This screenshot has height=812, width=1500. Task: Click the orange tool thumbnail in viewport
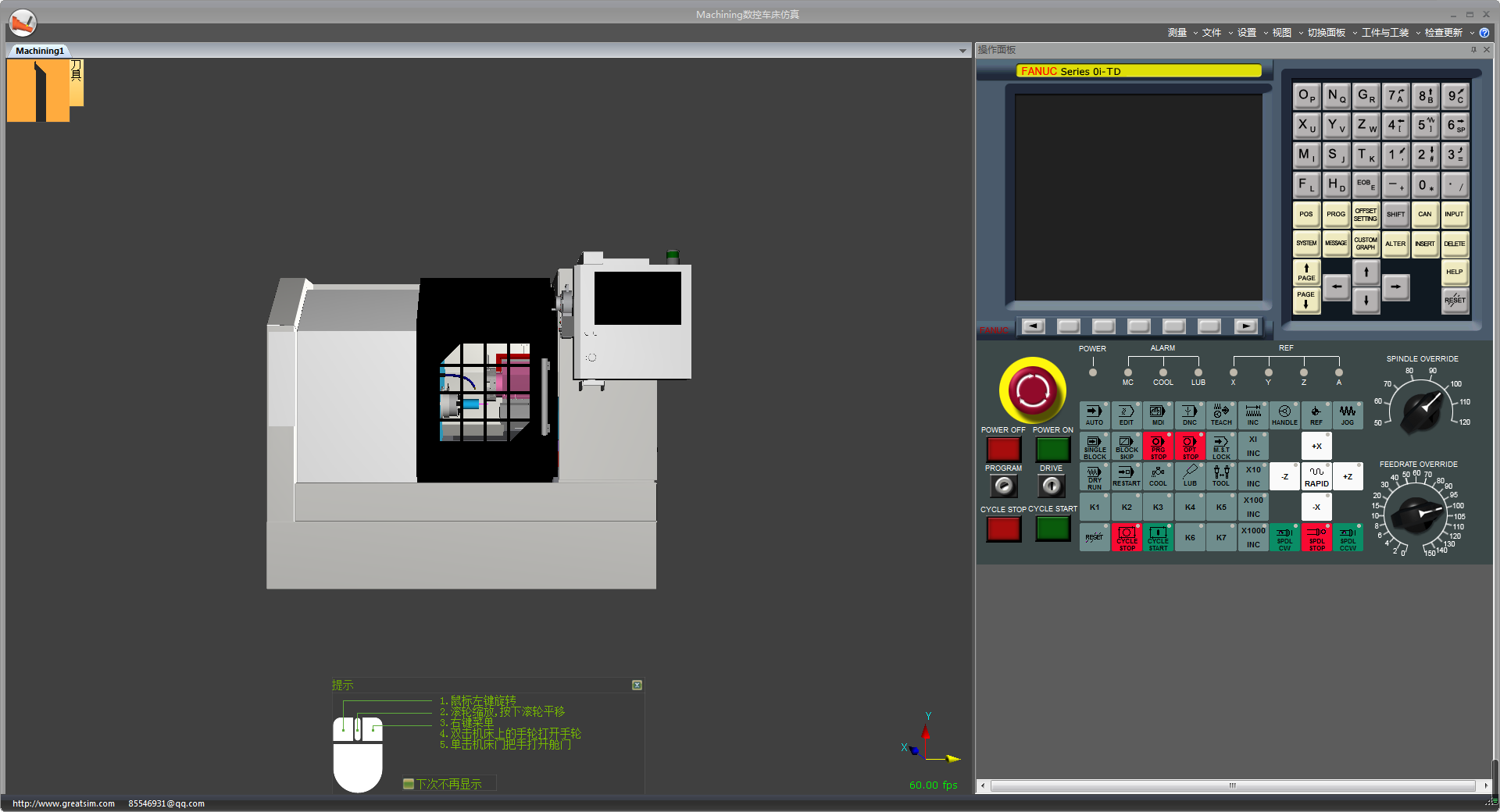click(x=39, y=91)
